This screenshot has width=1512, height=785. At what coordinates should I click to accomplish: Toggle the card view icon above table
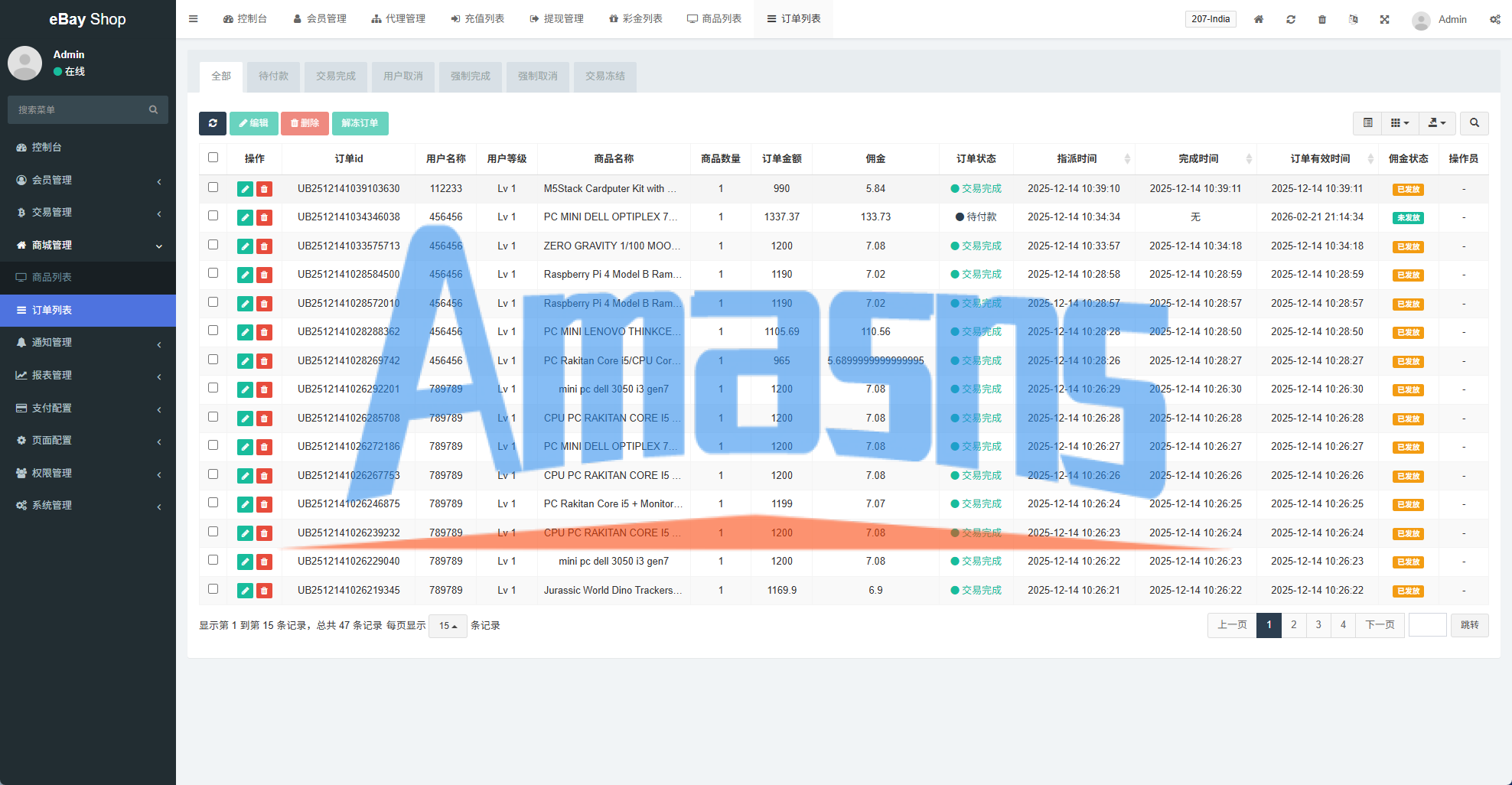click(1368, 123)
